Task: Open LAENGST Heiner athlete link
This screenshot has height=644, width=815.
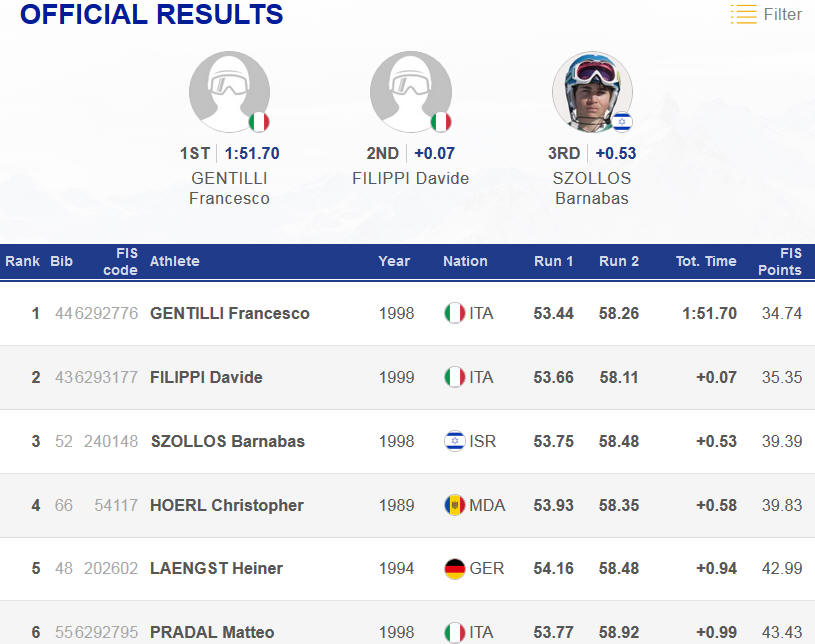Action: point(216,568)
